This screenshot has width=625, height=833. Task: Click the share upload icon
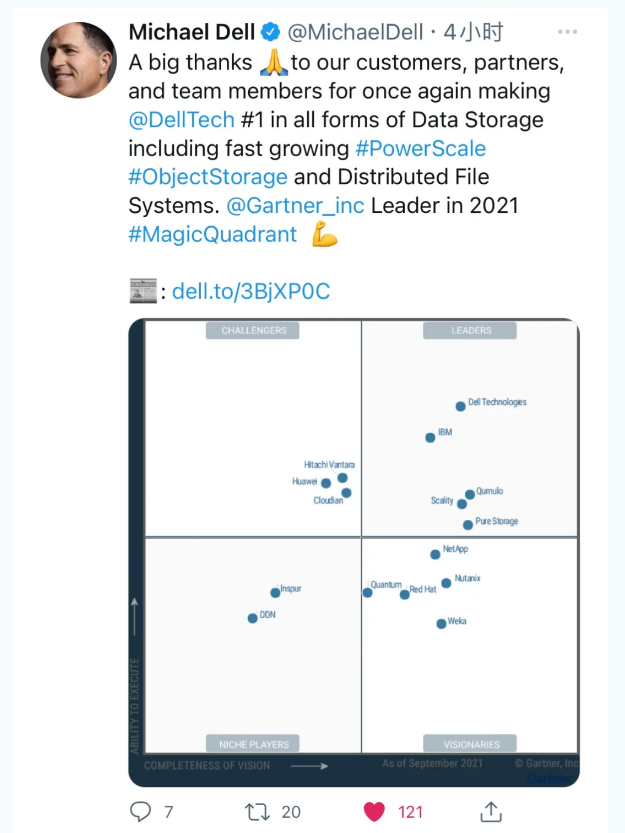[491, 811]
